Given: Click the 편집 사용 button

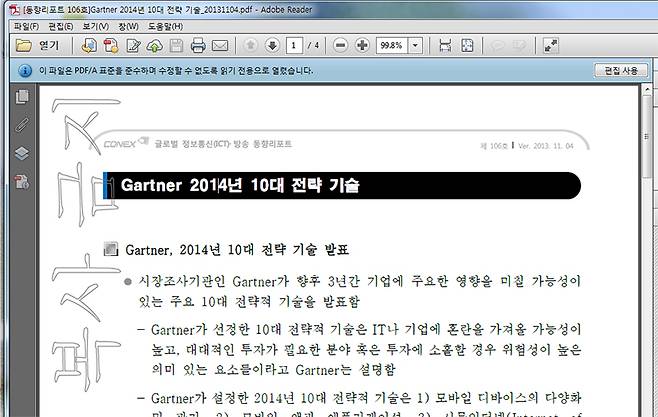Looking at the screenshot, I should 621,70.
